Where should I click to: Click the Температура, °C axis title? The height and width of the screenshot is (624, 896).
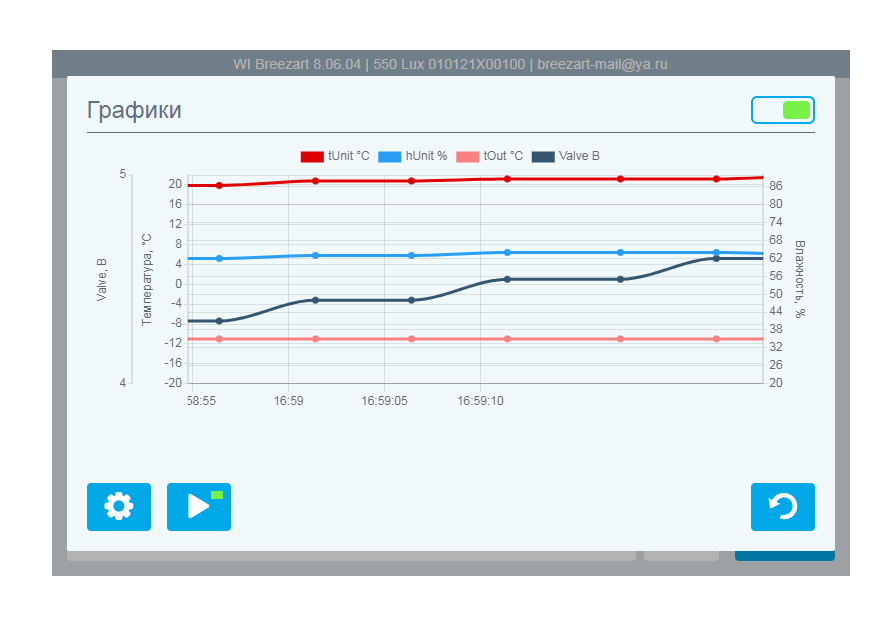[x=146, y=279]
